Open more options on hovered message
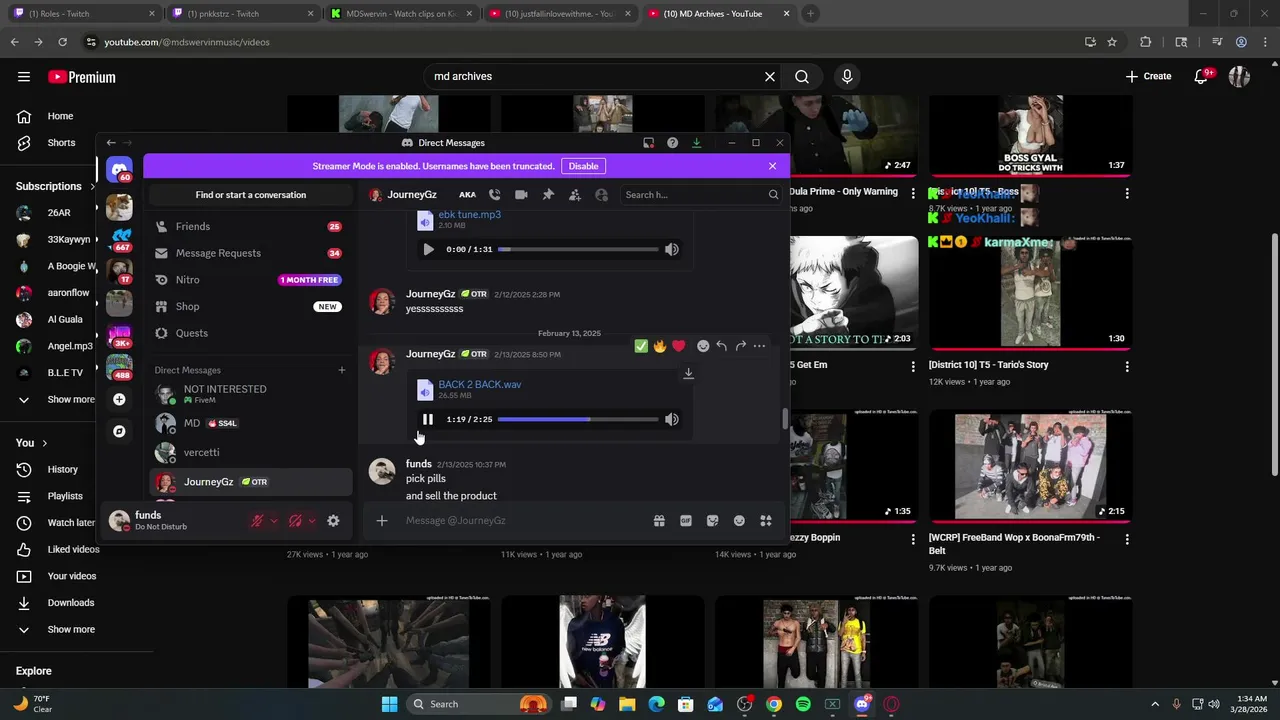The height and width of the screenshot is (720, 1280). pyautogui.click(x=759, y=346)
